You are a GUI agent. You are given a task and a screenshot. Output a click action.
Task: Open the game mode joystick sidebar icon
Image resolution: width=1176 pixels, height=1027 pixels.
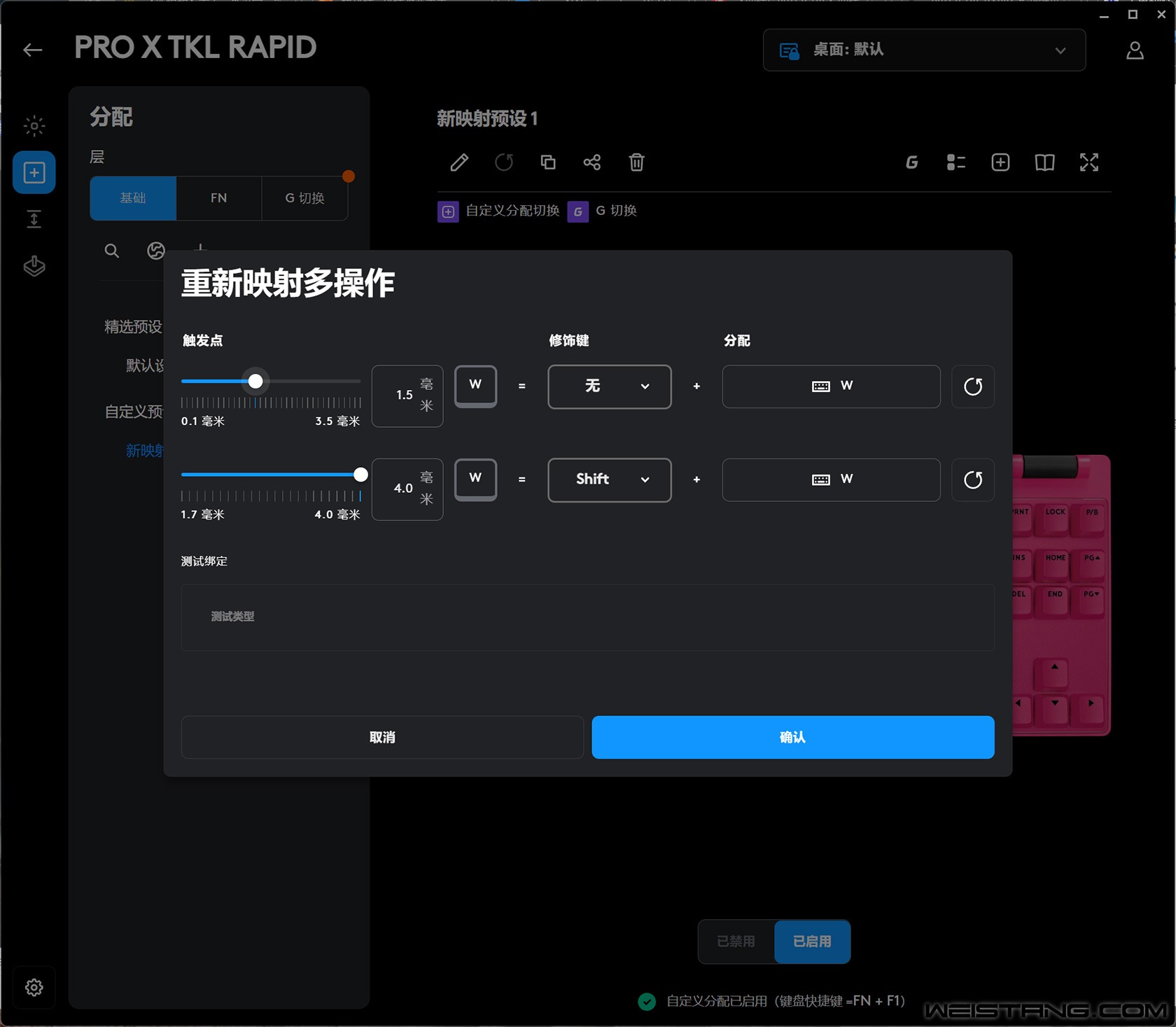coord(34,266)
